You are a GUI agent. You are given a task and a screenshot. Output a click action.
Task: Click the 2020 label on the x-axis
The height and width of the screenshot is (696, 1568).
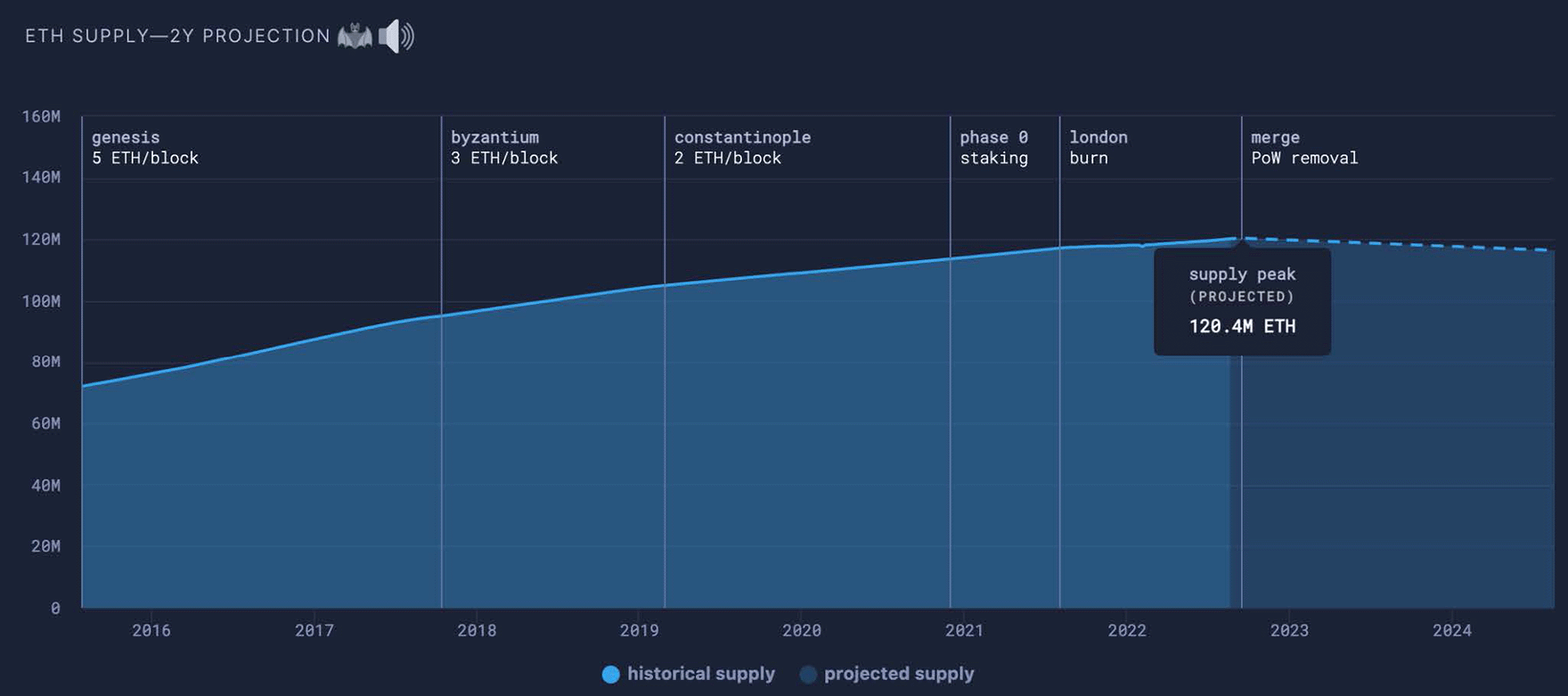pyautogui.click(x=801, y=631)
